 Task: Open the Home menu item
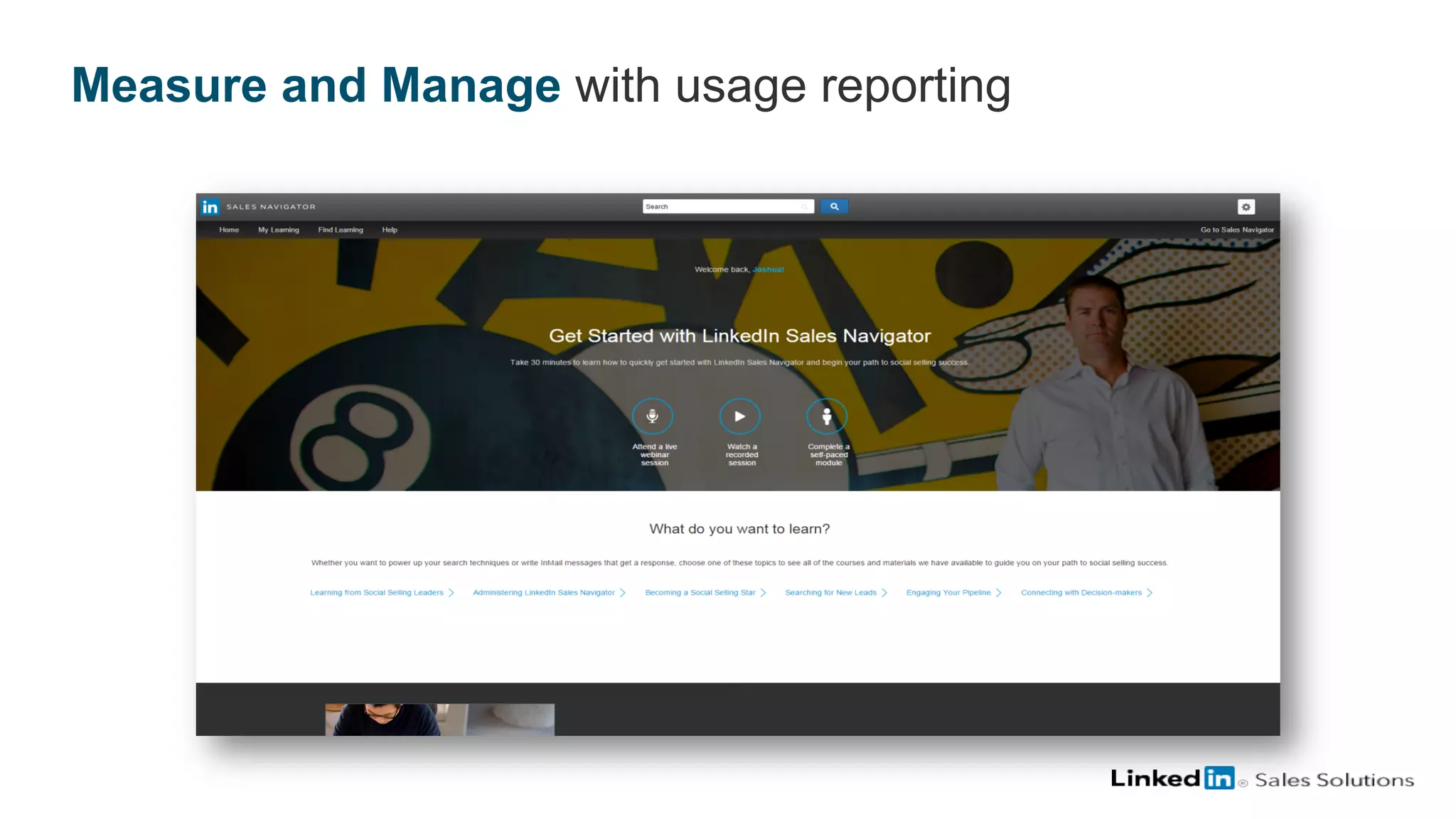pos(229,230)
